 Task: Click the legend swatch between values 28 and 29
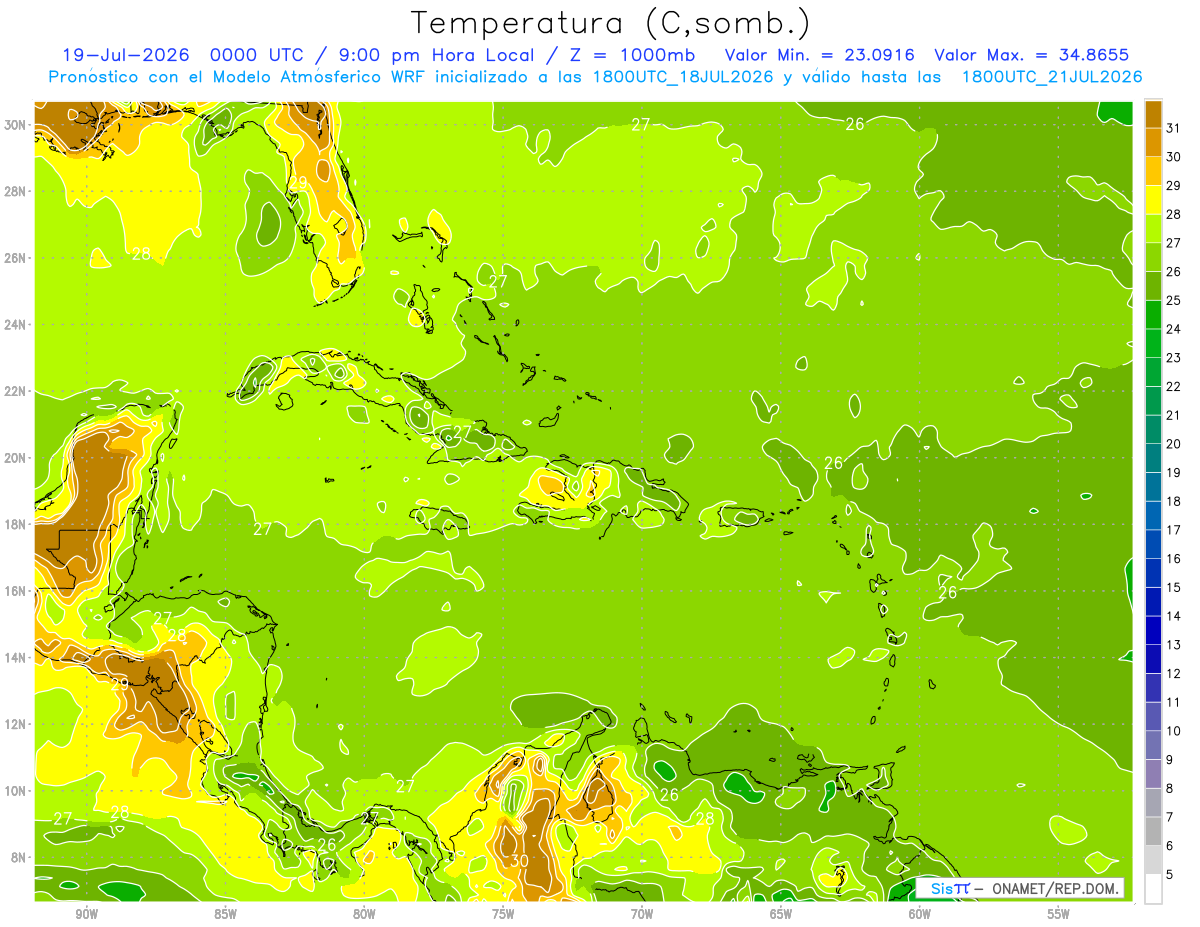point(1153,200)
